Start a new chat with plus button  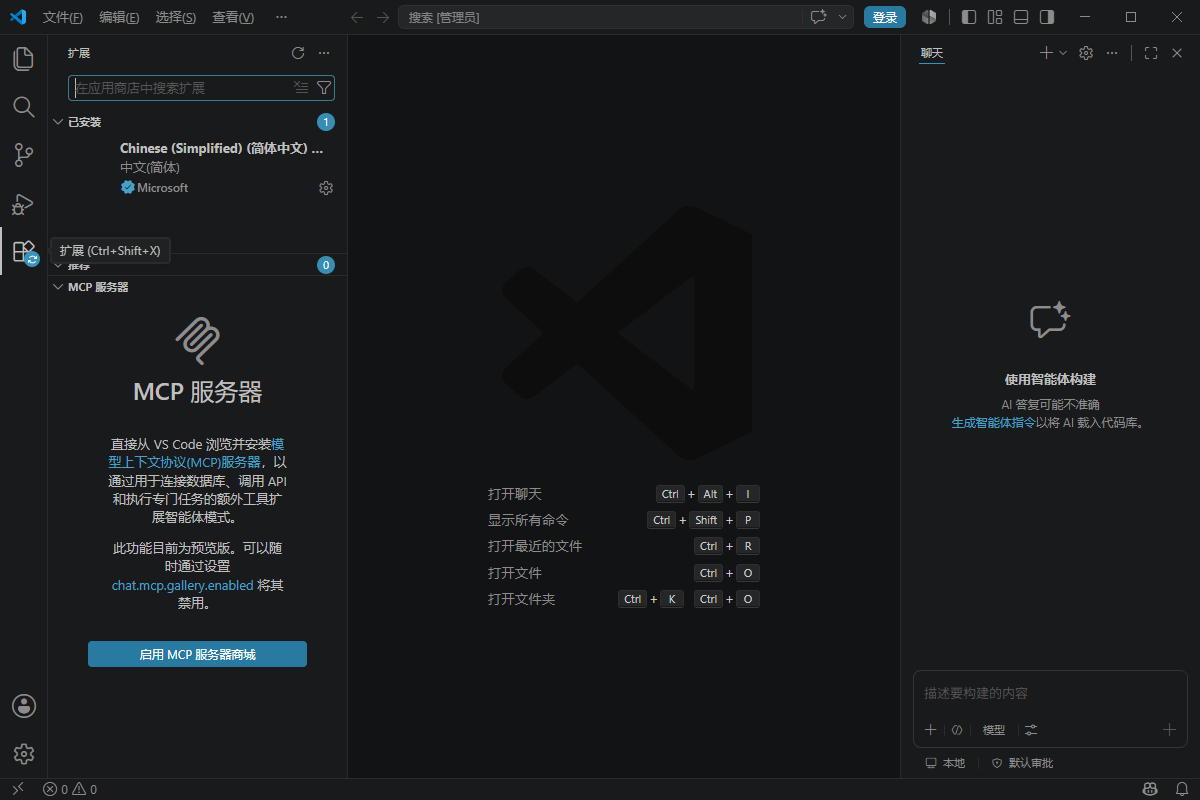click(1046, 53)
